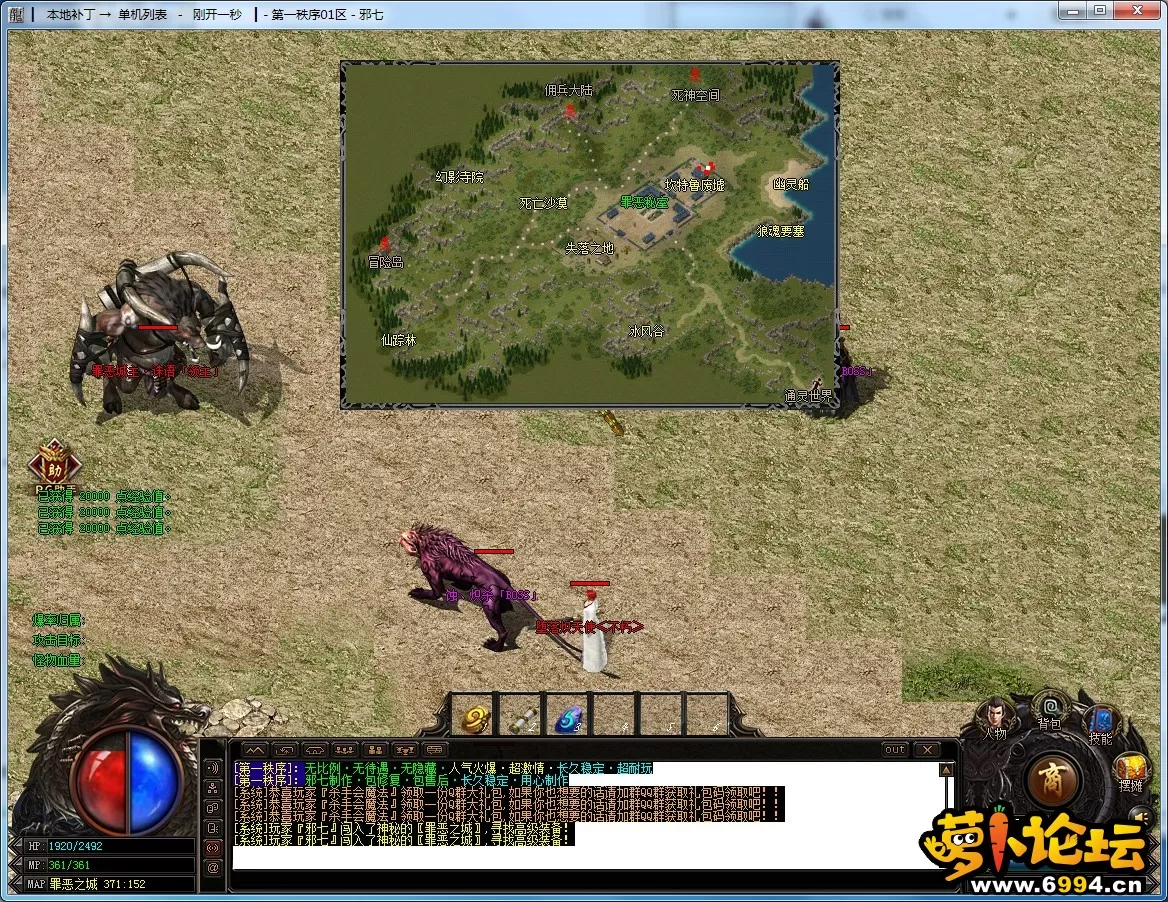Toggle the broadcast sound-wave chat channel icon
Screen dimensions: 1168x902
[x=213, y=767]
